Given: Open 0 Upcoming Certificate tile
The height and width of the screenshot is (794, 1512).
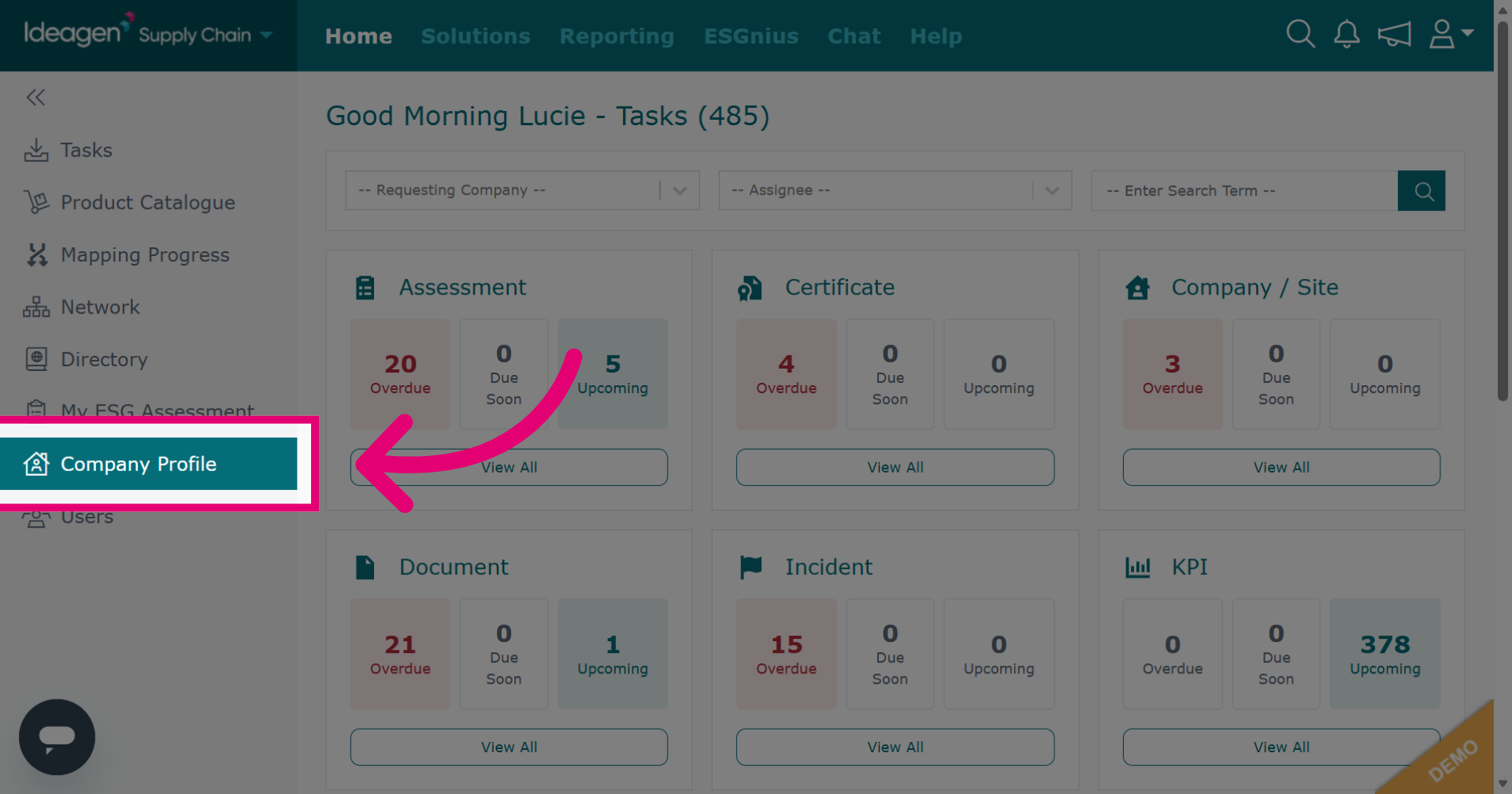Looking at the screenshot, I should point(999,374).
